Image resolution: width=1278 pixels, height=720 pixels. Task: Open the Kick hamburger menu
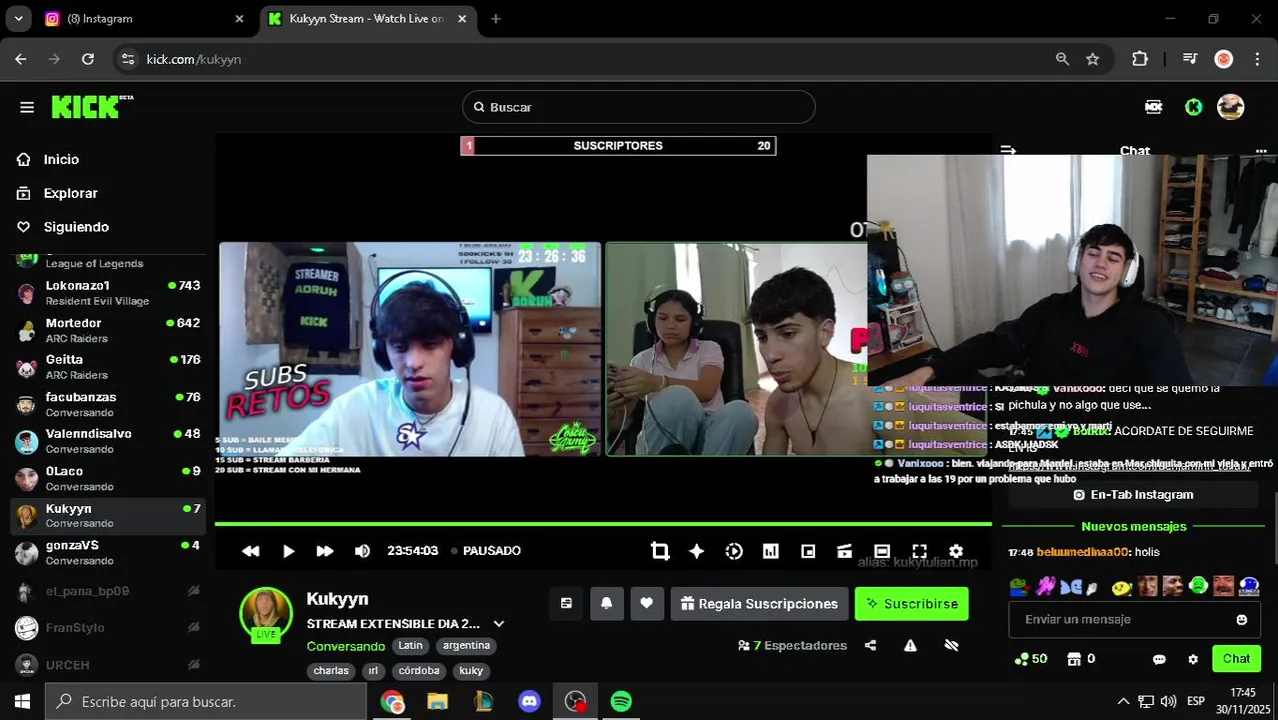pos(27,107)
